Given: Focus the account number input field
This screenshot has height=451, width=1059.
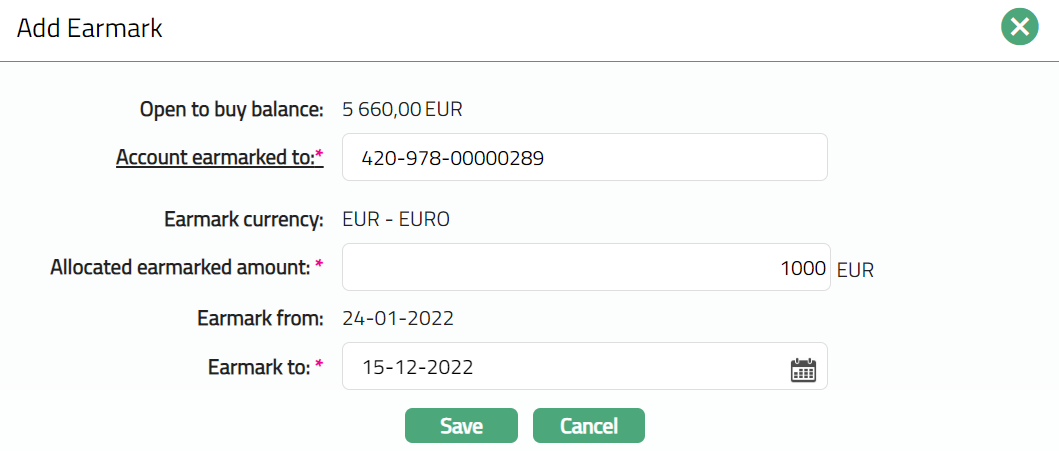Looking at the screenshot, I should click(x=584, y=158).
